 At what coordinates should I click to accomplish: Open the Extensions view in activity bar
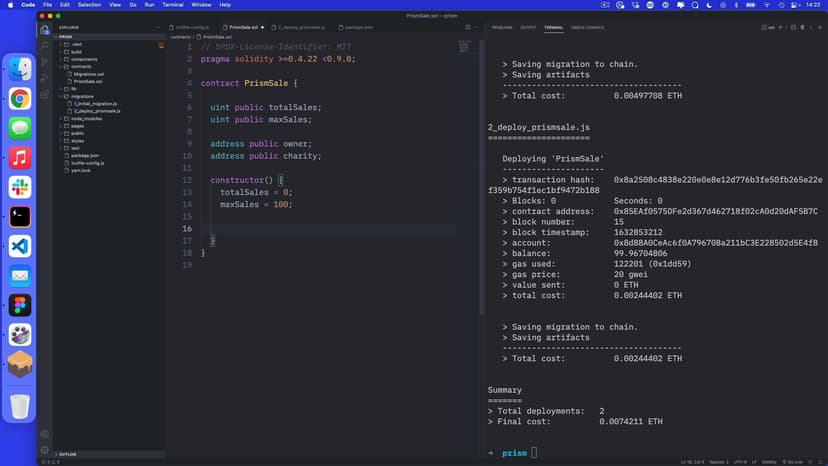point(45,94)
